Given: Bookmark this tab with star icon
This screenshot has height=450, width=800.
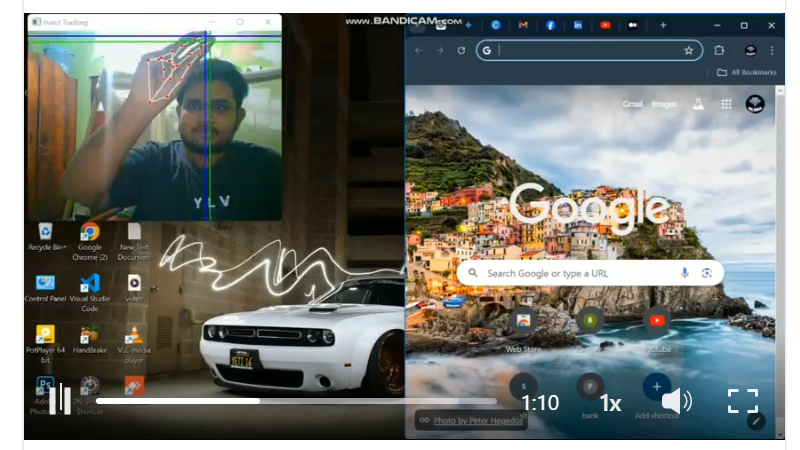Looking at the screenshot, I should [x=689, y=51].
